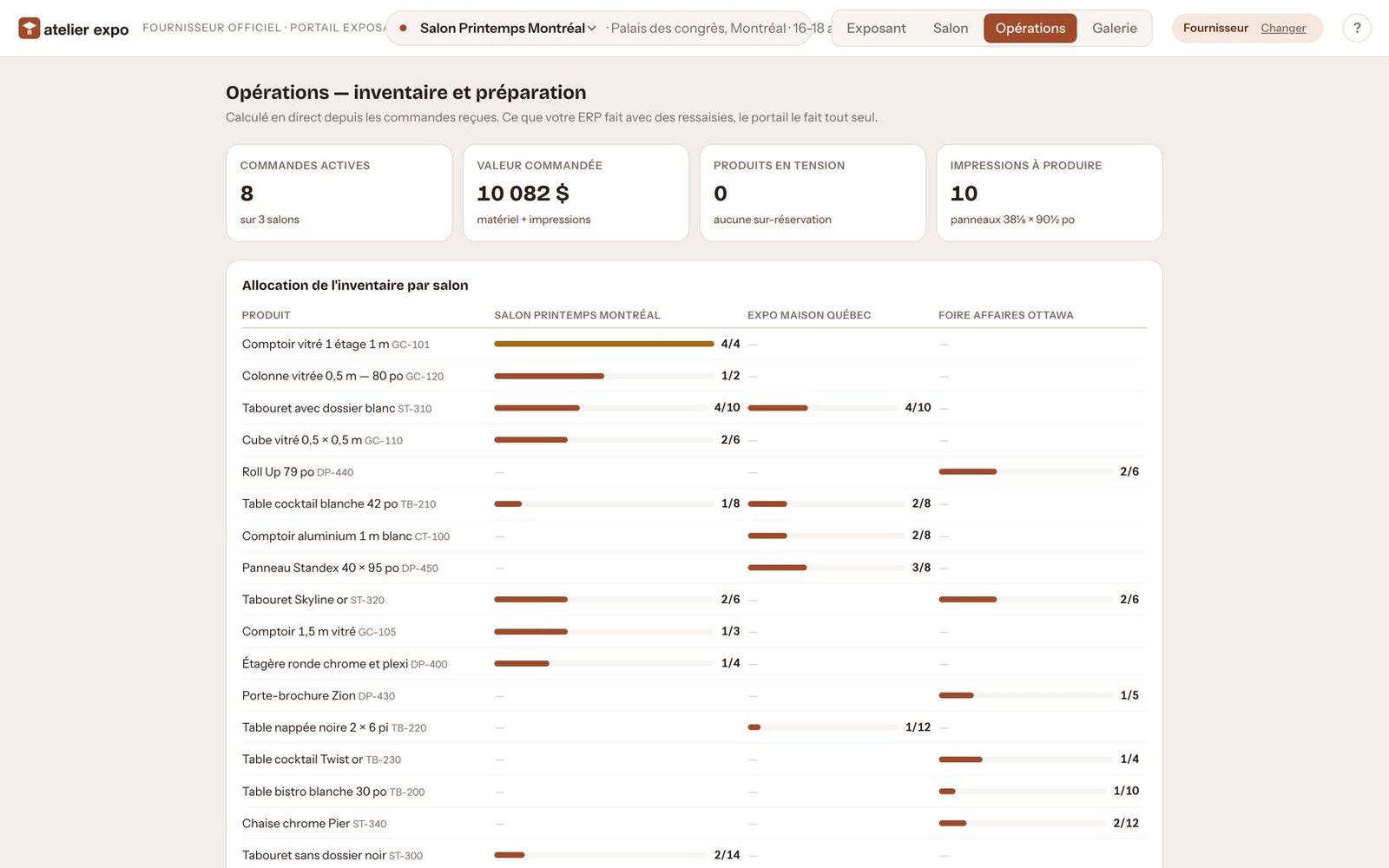This screenshot has height=868, width=1389.
Task: Select the Table bistro blanche 30 po row
Action: (x=694, y=791)
